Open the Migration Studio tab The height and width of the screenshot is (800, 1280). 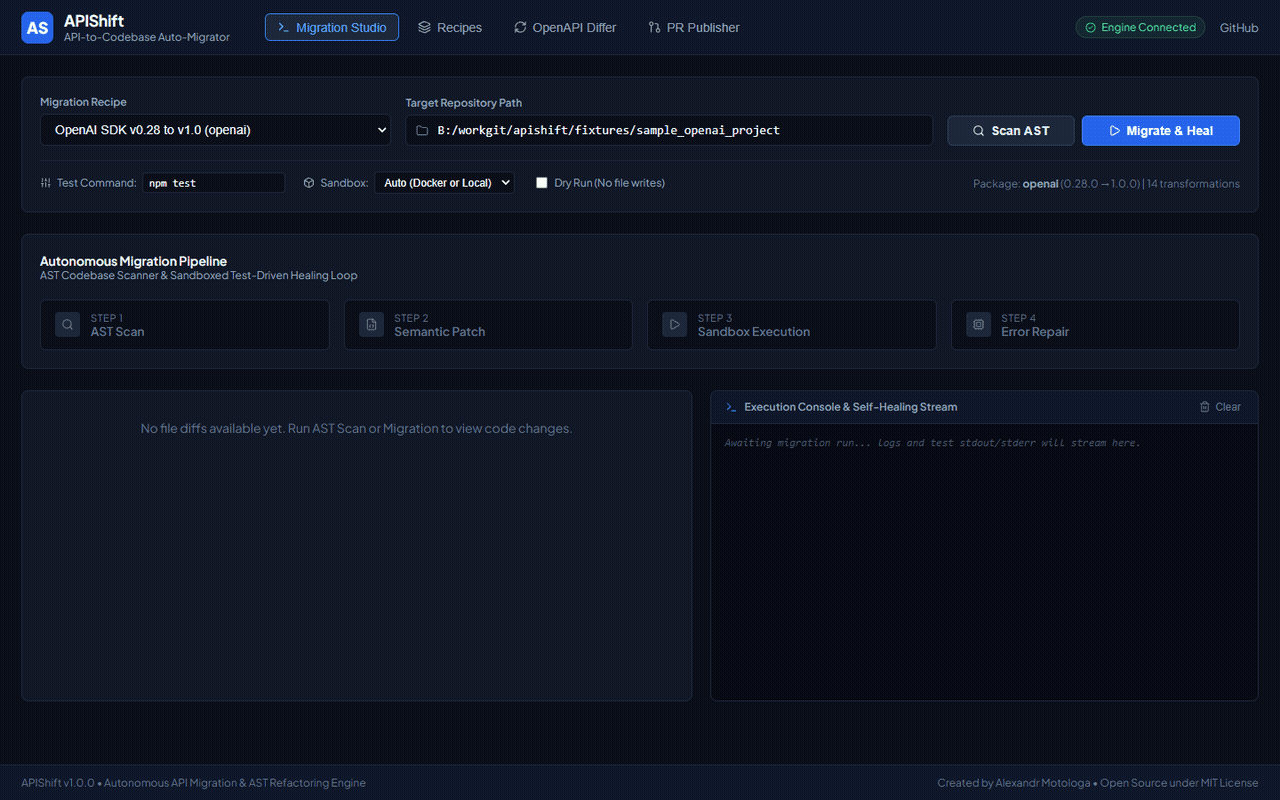tap(332, 27)
